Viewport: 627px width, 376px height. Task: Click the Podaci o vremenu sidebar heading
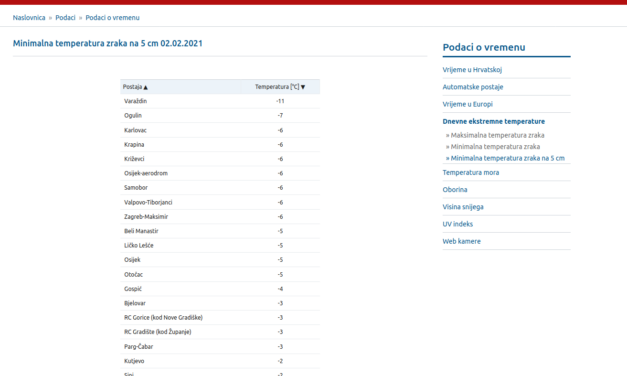click(484, 47)
